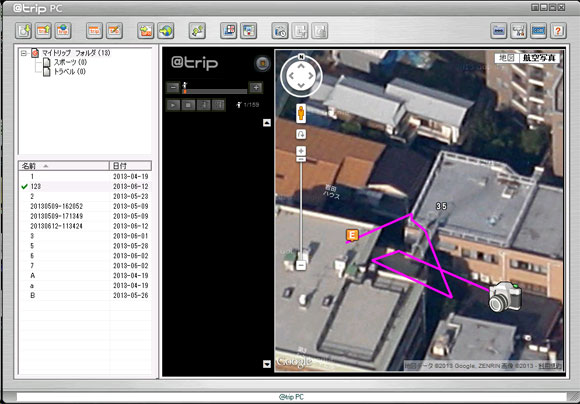
Task: Click the blue COM port icon
Action: pos(538,31)
